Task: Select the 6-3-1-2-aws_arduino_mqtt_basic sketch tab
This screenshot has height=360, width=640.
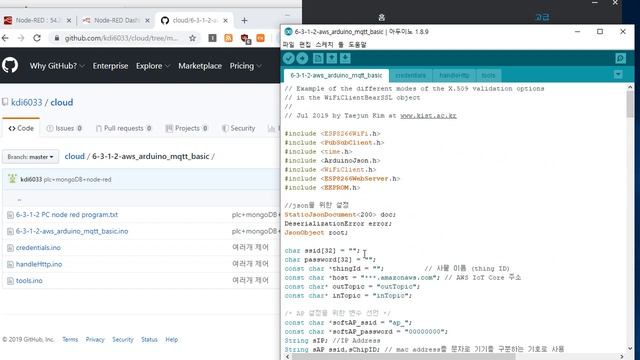Action: [x=336, y=76]
